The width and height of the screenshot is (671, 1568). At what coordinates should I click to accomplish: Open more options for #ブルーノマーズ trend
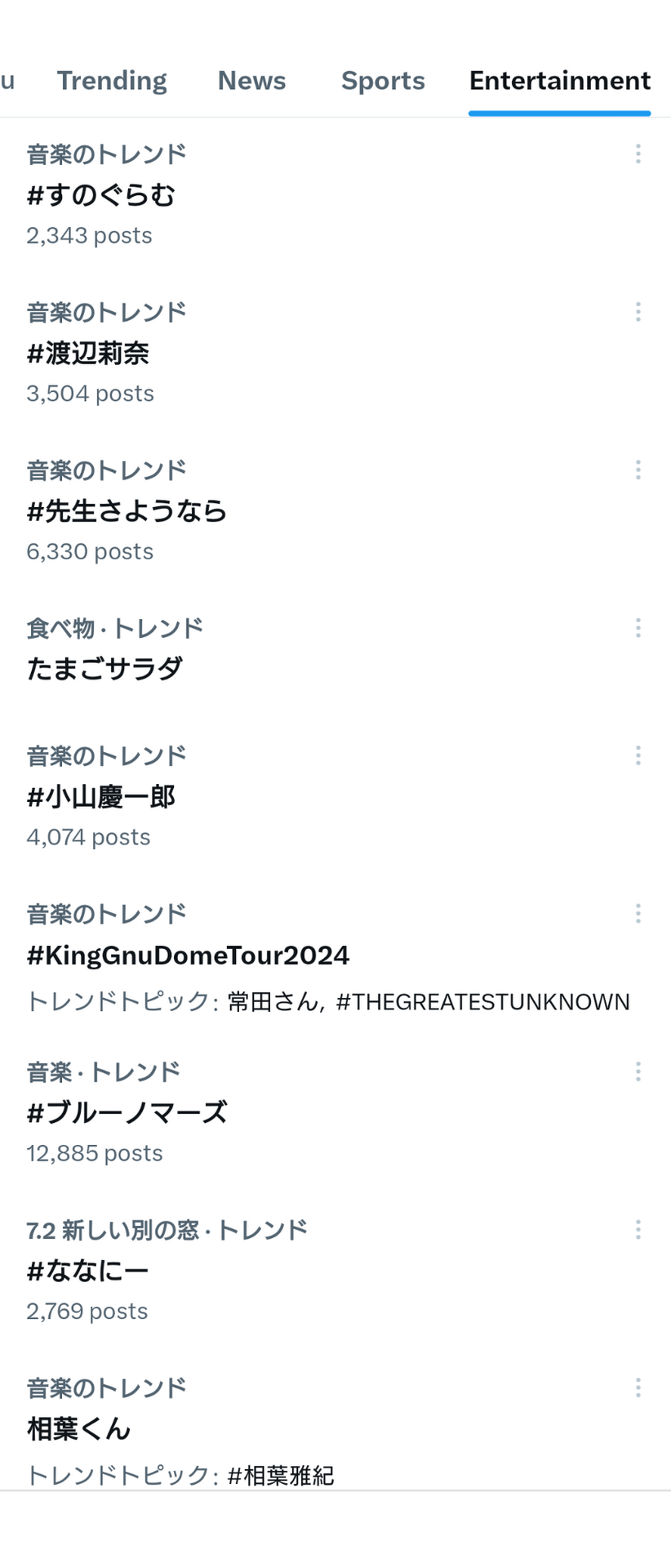[x=638, y=1071]
